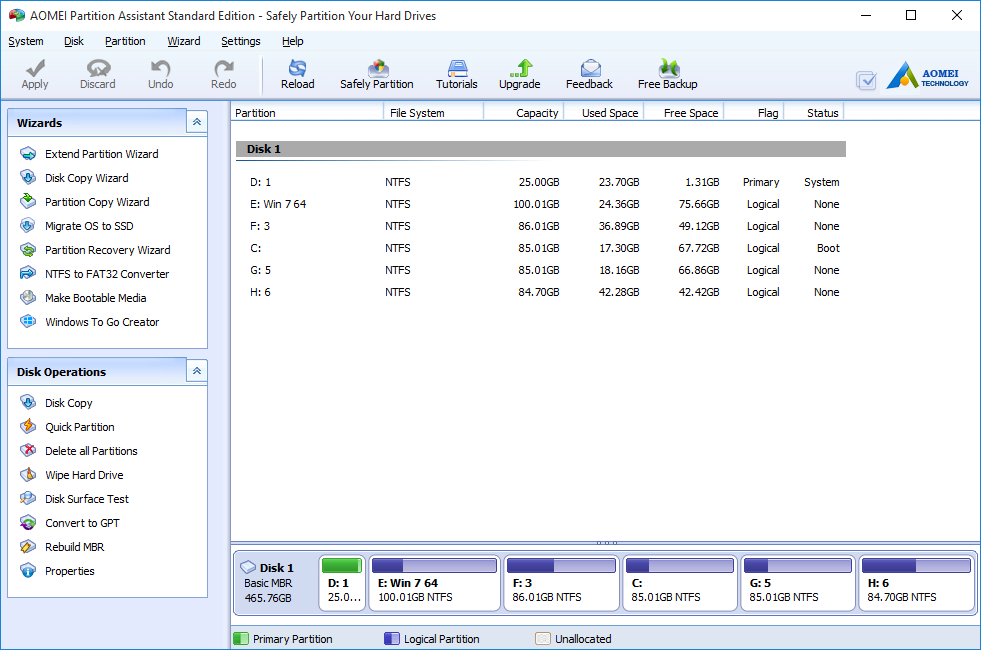
Task: Open the Partition Copy Wizard
Action: (x=97, y=202)
